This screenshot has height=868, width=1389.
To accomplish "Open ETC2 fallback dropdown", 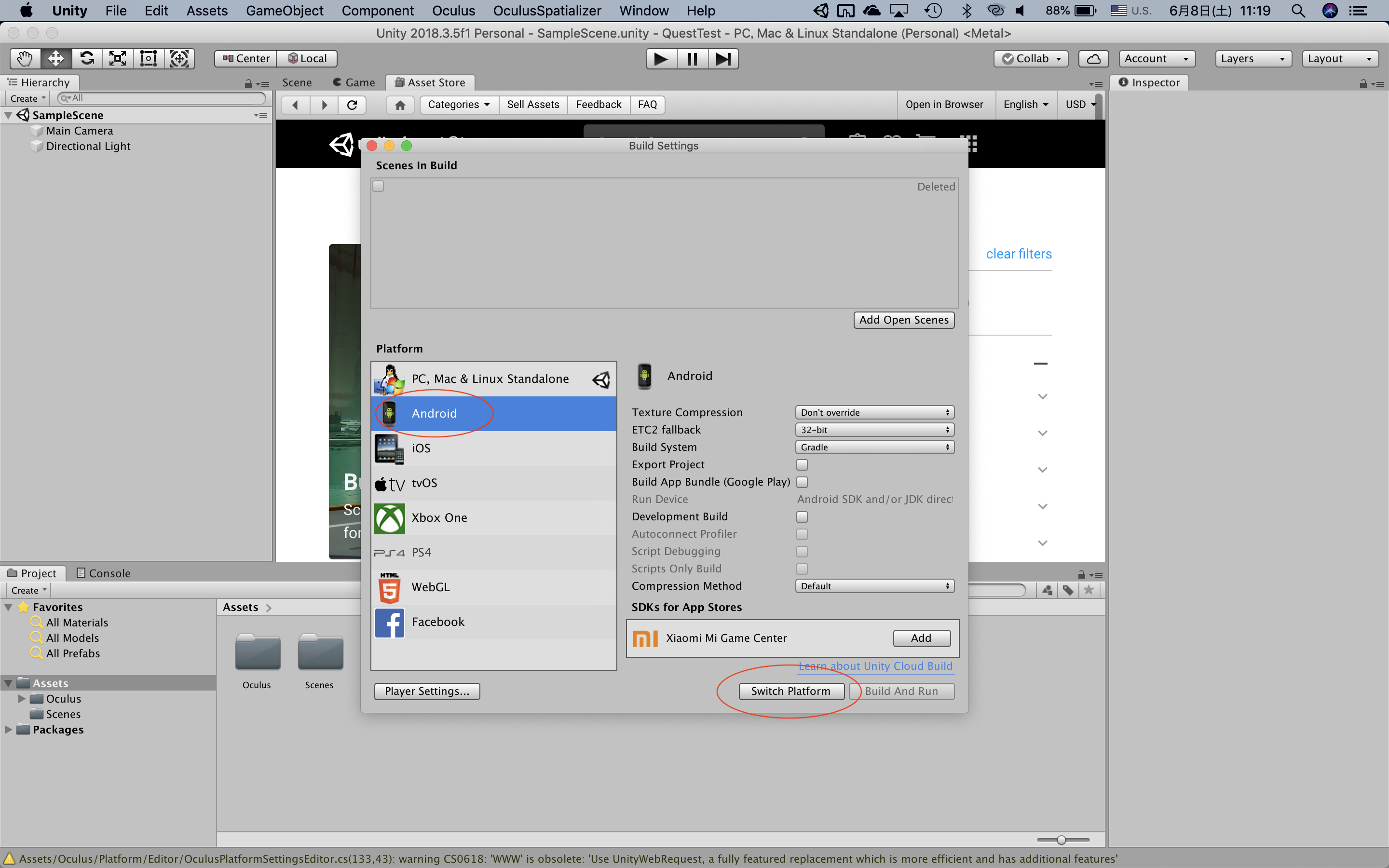I will point(875,429).
